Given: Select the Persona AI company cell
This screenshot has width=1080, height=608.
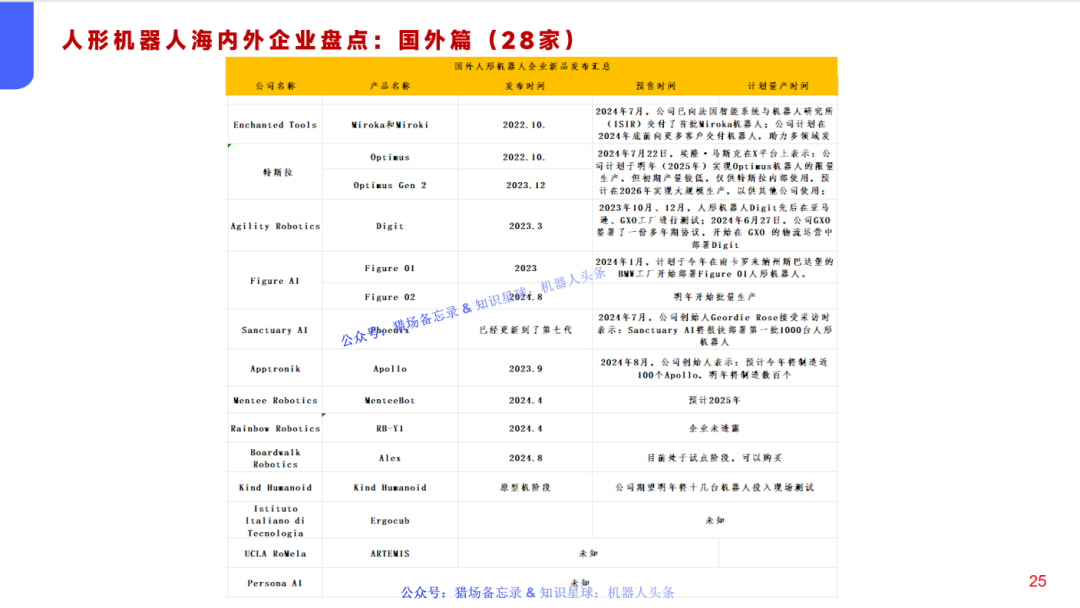Looking at the screenshot, I should tap(275, 584).
